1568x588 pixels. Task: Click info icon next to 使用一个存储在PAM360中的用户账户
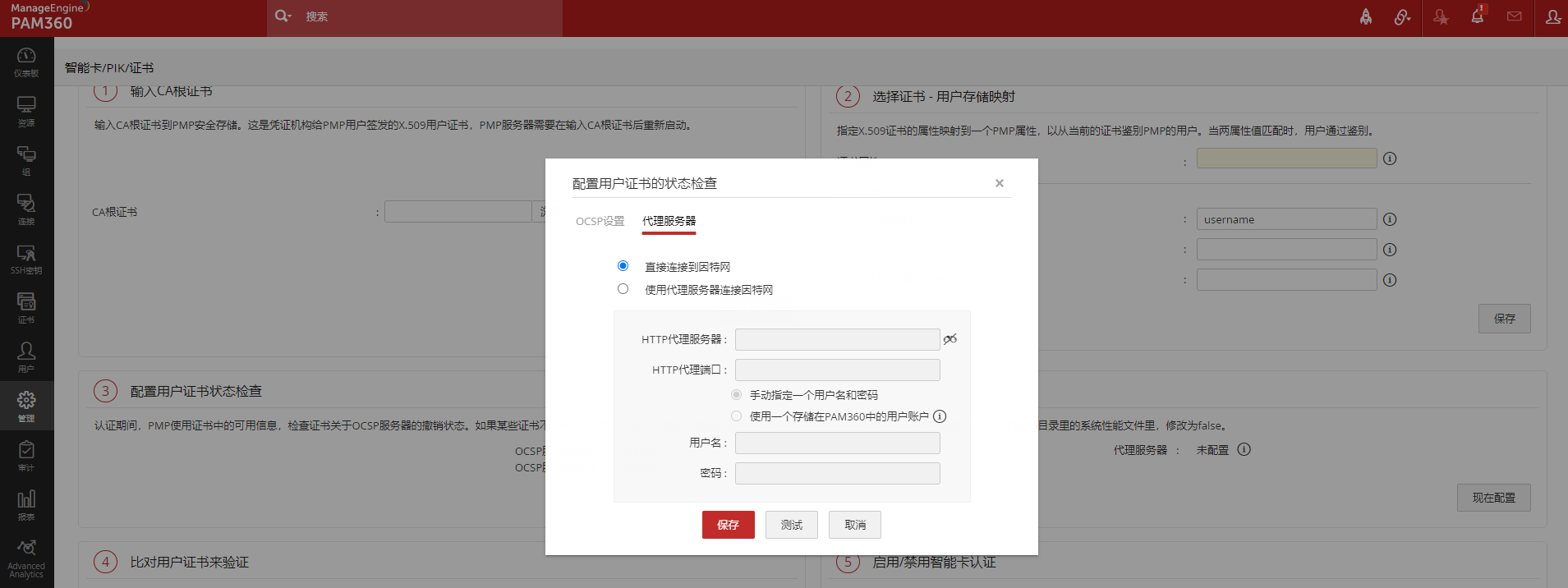940,416
